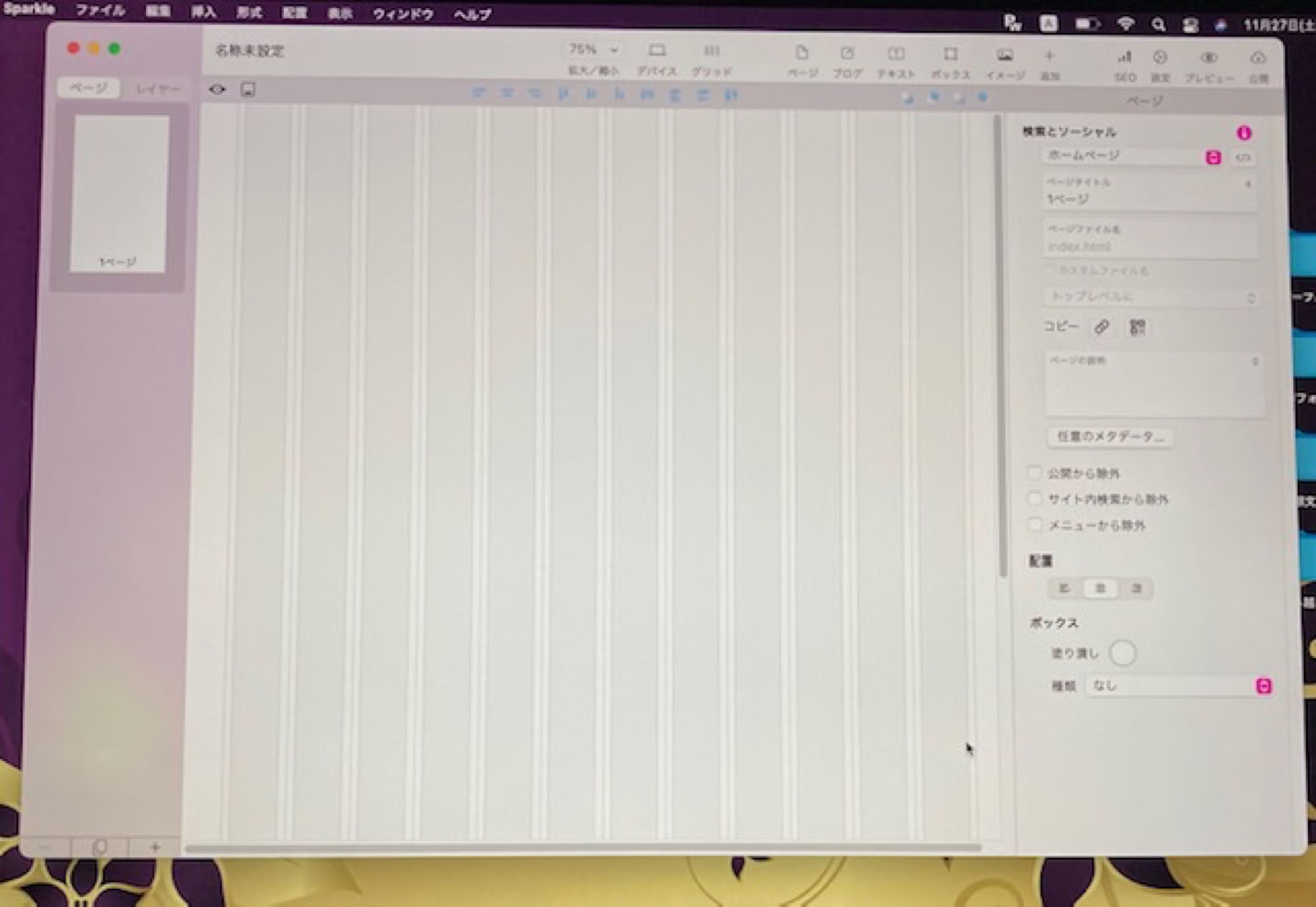The width and height of the screenshot is (1316, 907).
Task: Click the ページ (Page) toolbar icon
Action: (801, 54)
